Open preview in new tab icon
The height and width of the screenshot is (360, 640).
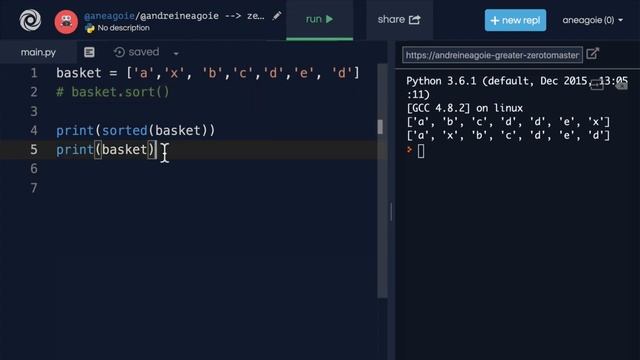(593, 53)
